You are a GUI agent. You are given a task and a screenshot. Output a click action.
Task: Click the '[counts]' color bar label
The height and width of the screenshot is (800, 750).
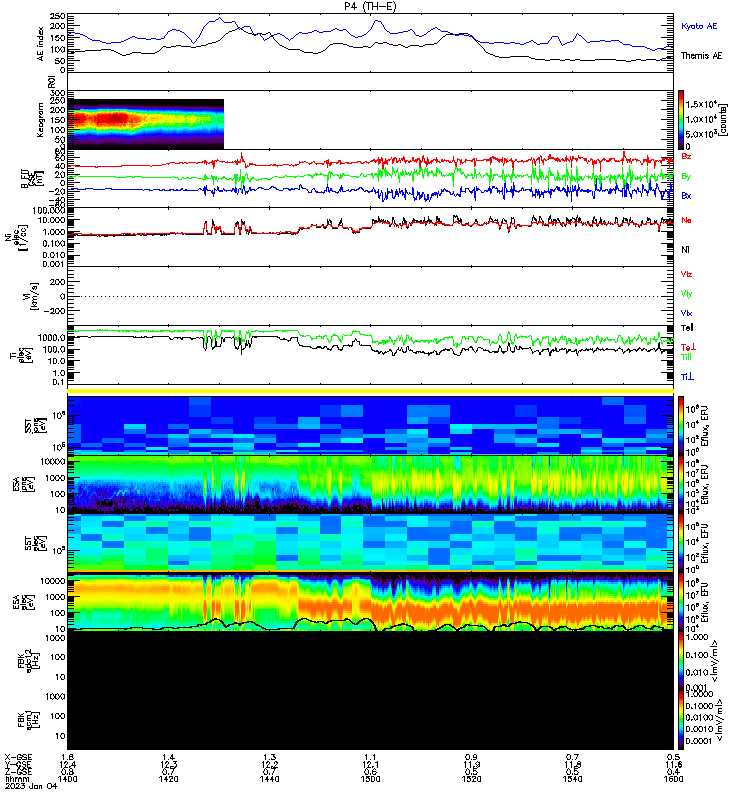723,120
